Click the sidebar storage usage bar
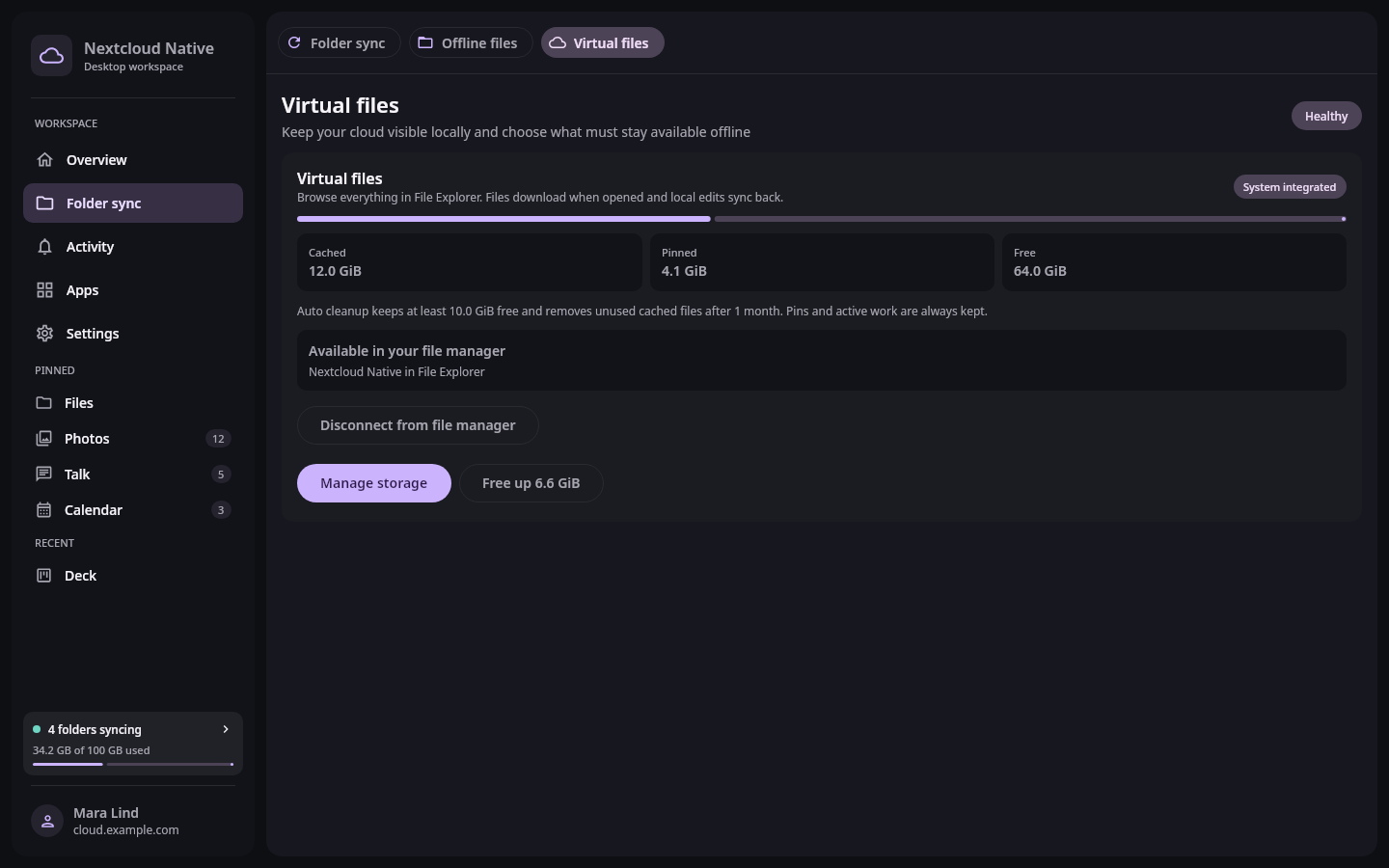1389x868 pixels. click(x=133, y=764)
